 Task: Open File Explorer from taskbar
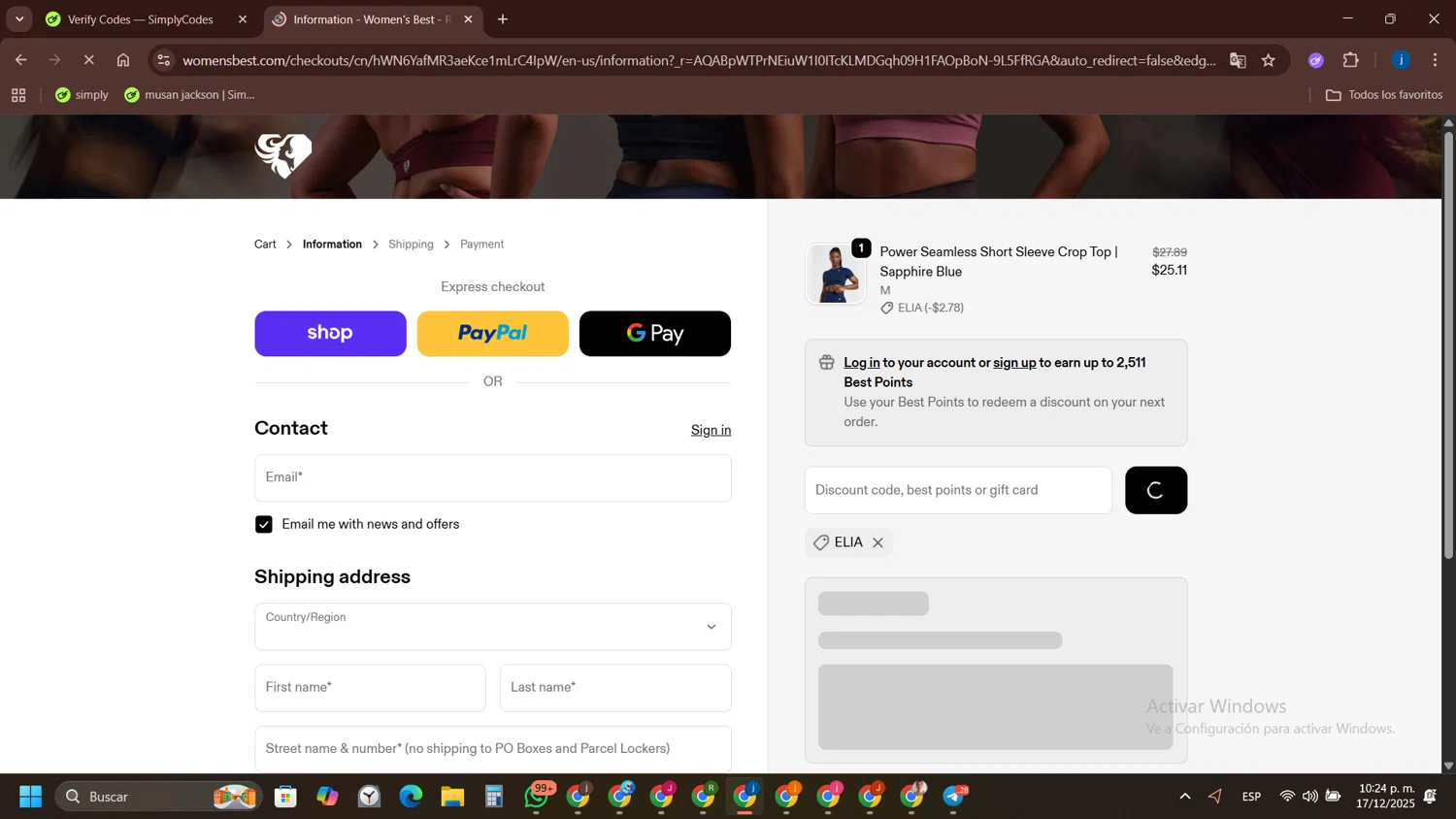[x=452, y=797]
